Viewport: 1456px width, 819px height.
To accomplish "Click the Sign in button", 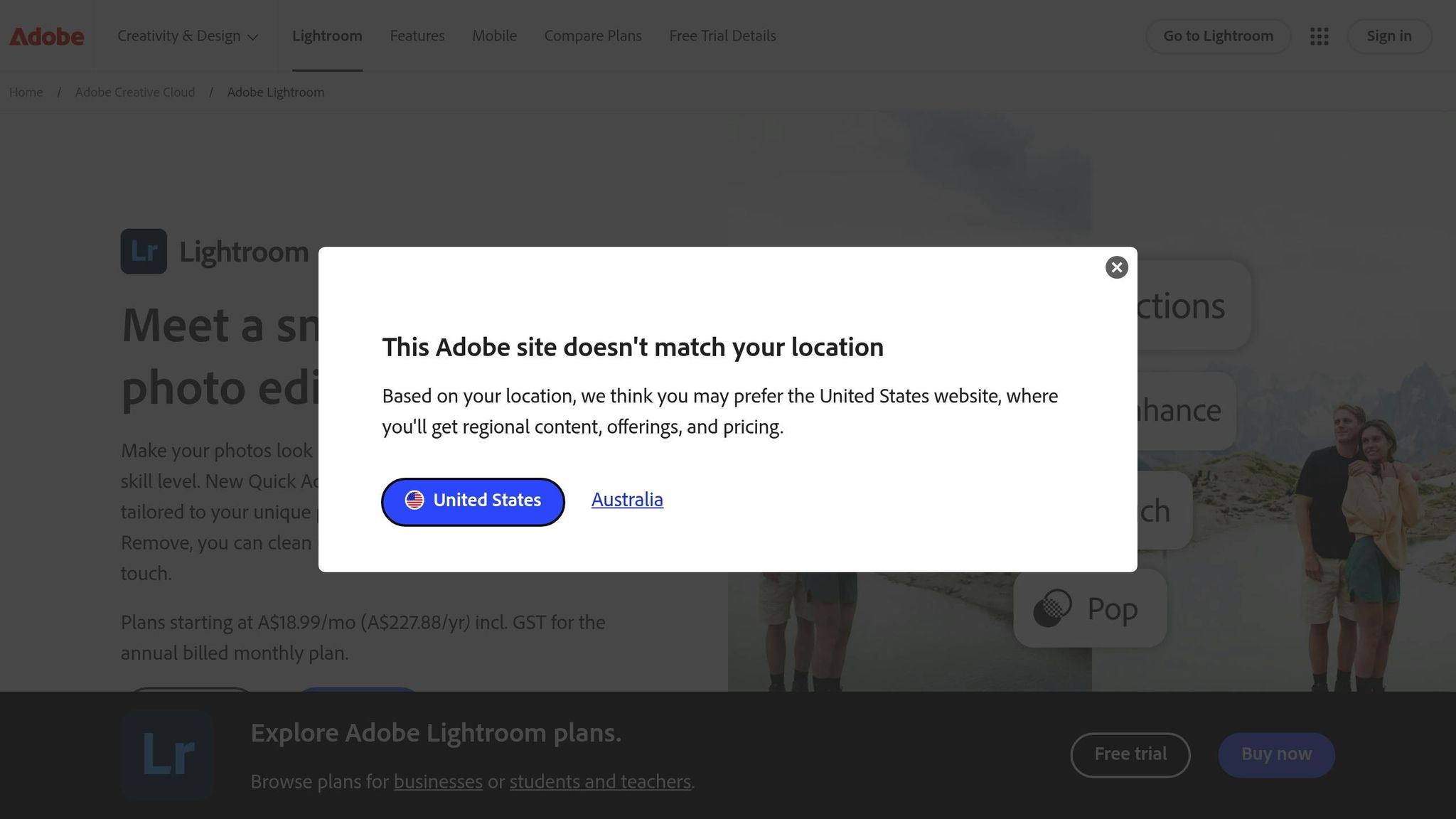I will click(x=1388, y=36).
